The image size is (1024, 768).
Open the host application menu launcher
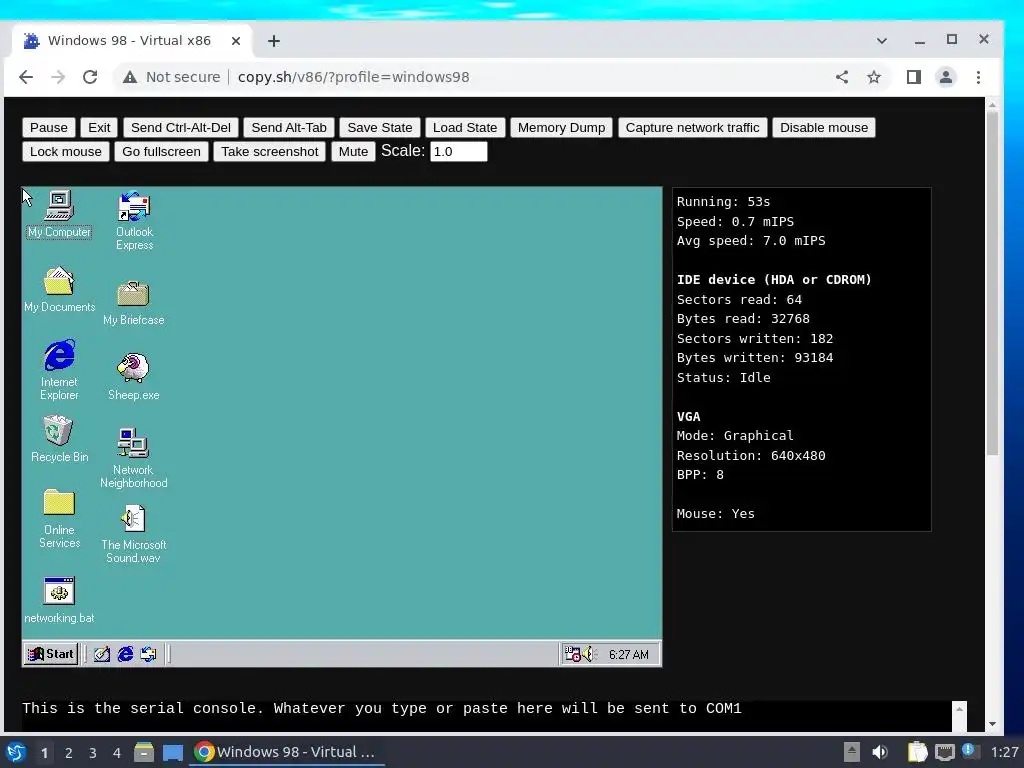(x=16, y=752)
